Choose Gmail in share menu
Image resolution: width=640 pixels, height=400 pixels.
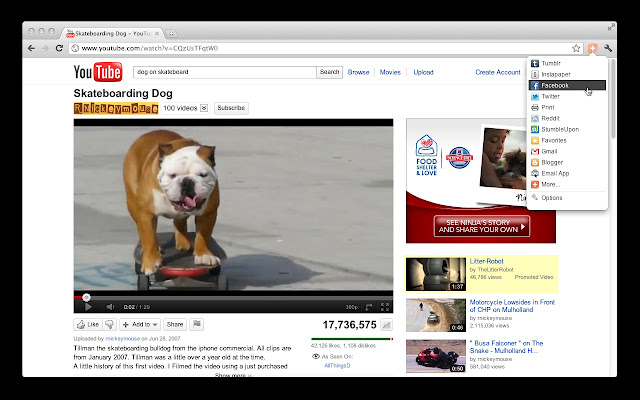click(567, 151)
